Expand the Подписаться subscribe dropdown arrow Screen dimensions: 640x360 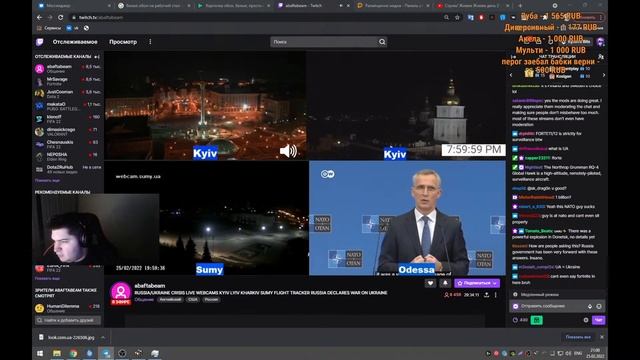pyautogui.click(x=495, y=283)
